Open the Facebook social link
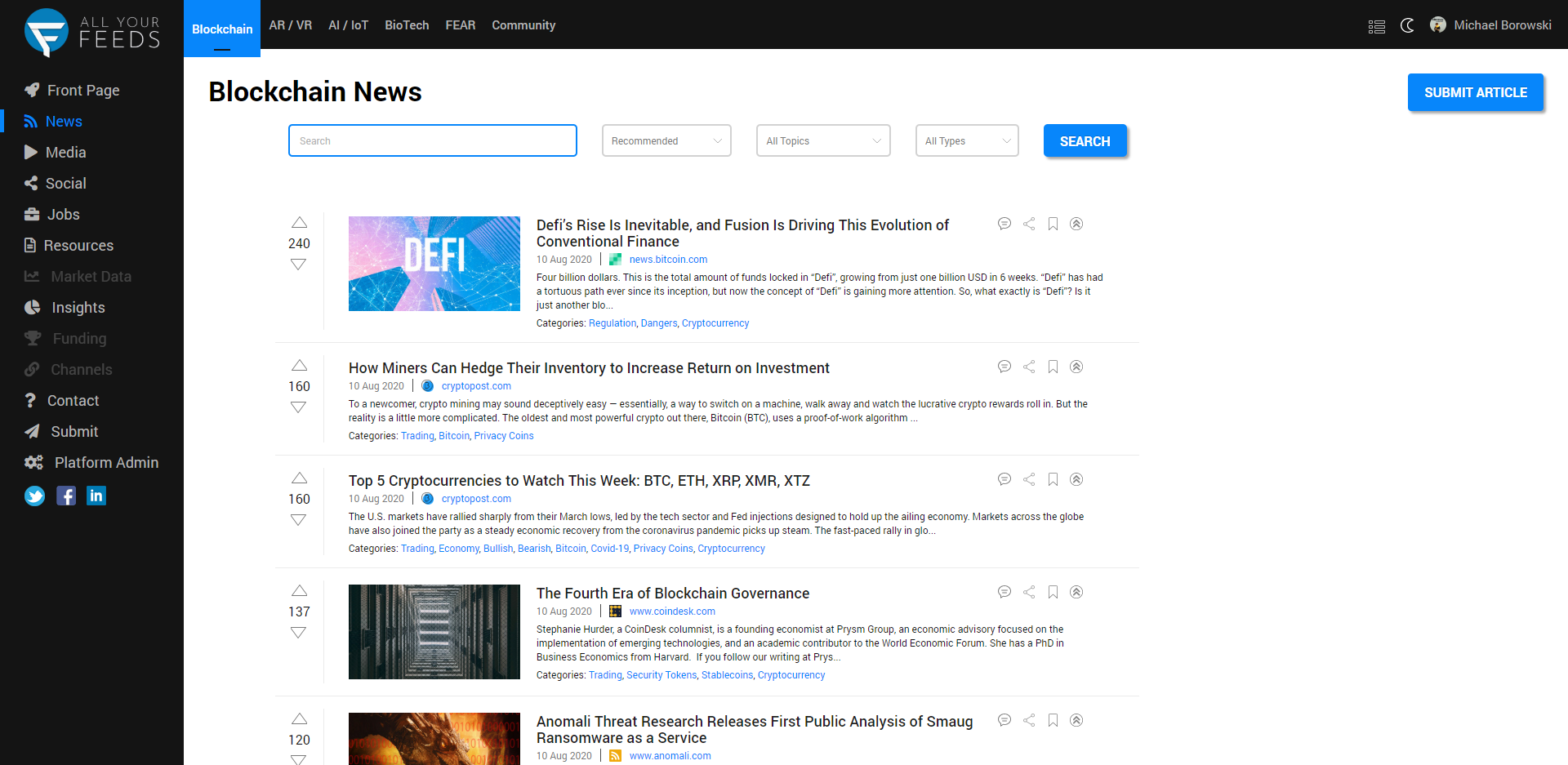1568x765 pixels. coord(66,496)
